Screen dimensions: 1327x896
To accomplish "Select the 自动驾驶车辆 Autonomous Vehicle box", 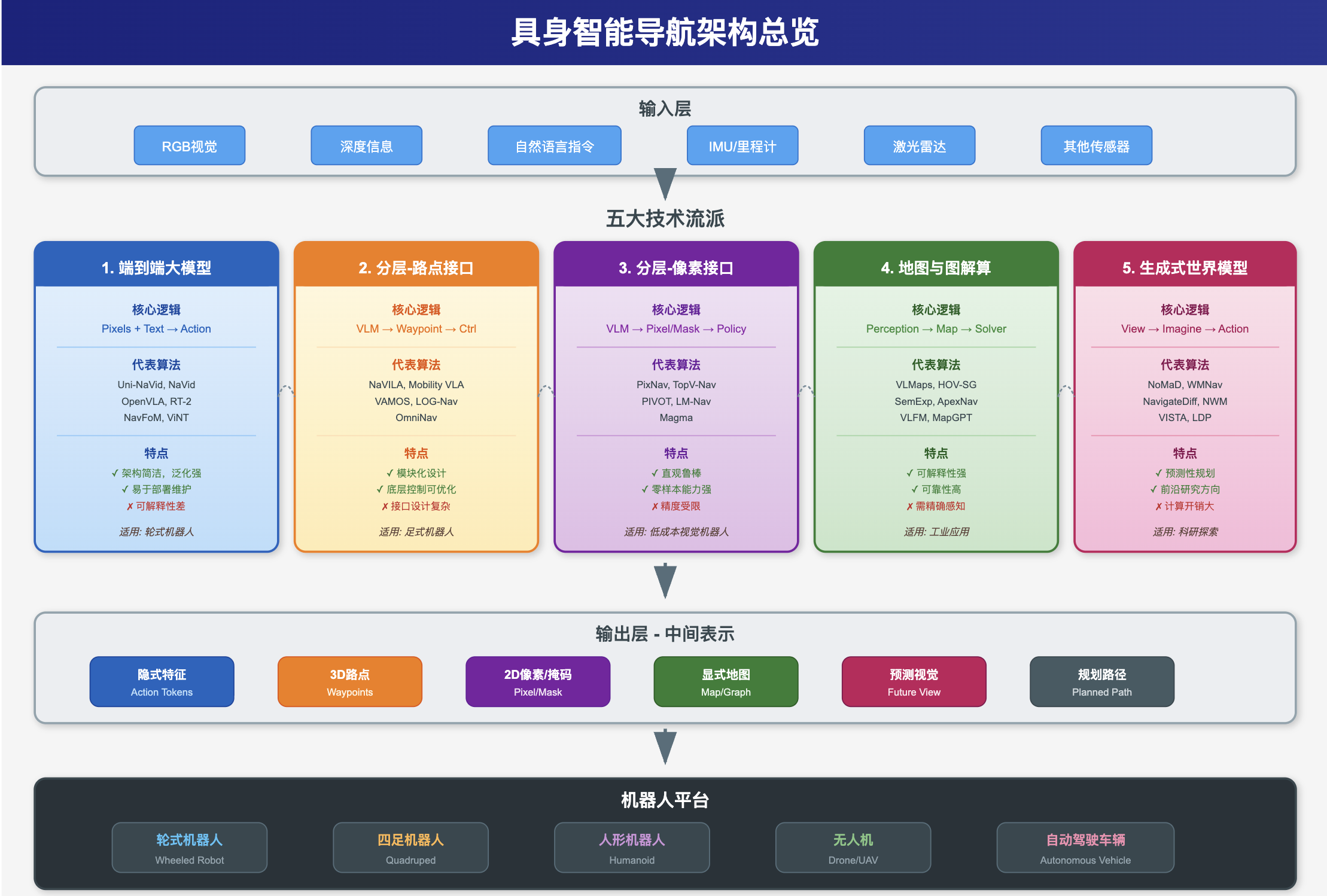I will coord(1085,848).
